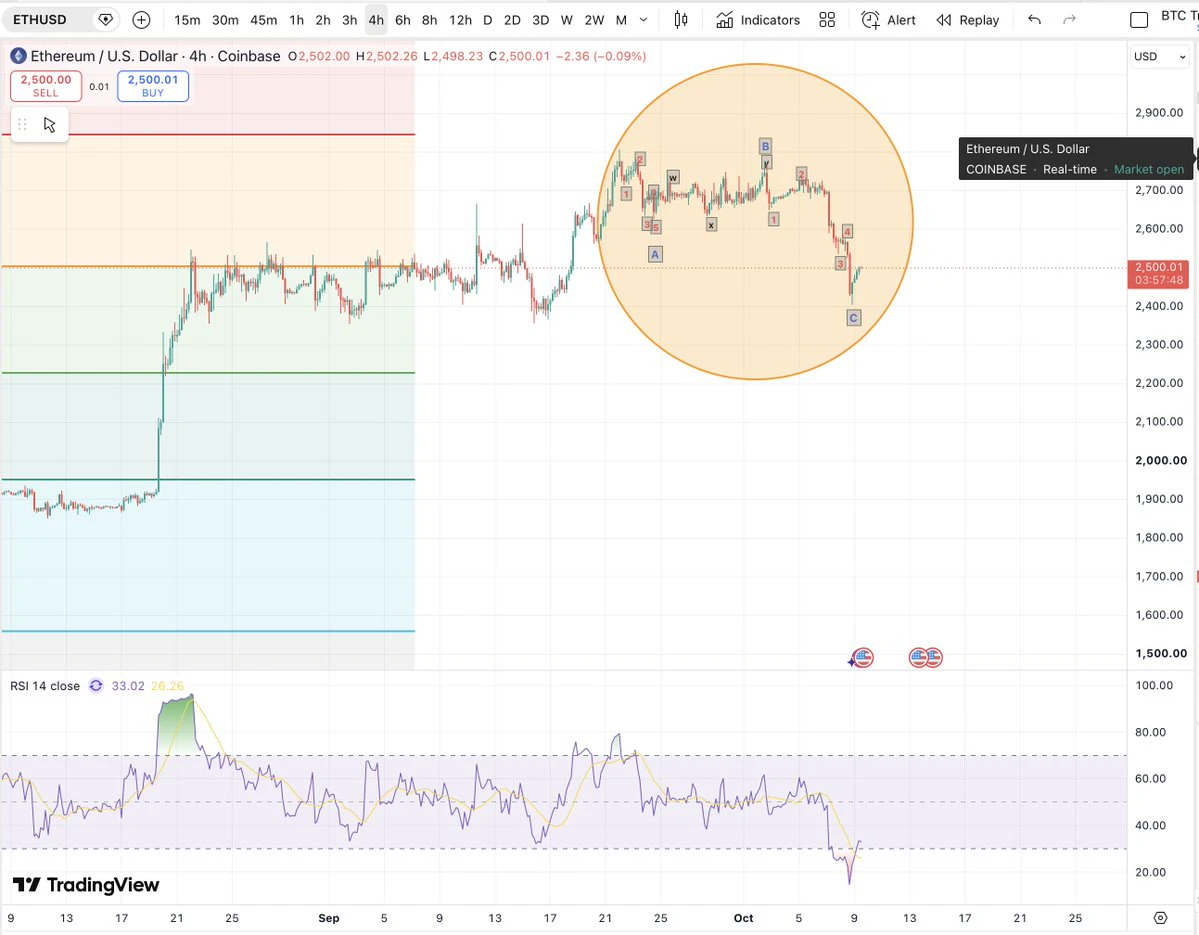
Task: Expand the USD currency dropdown
Action: pyautogui.click(x=1159, y=57)
